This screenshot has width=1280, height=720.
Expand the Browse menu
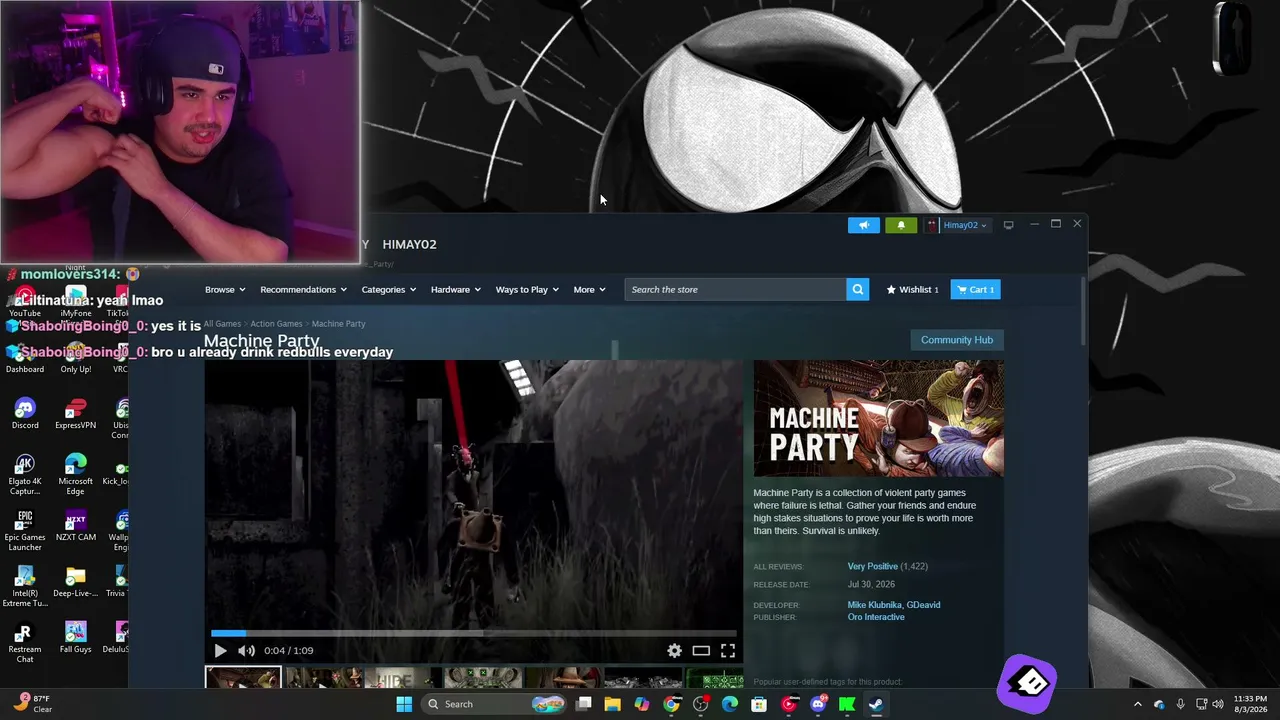[x=225, y=289]
